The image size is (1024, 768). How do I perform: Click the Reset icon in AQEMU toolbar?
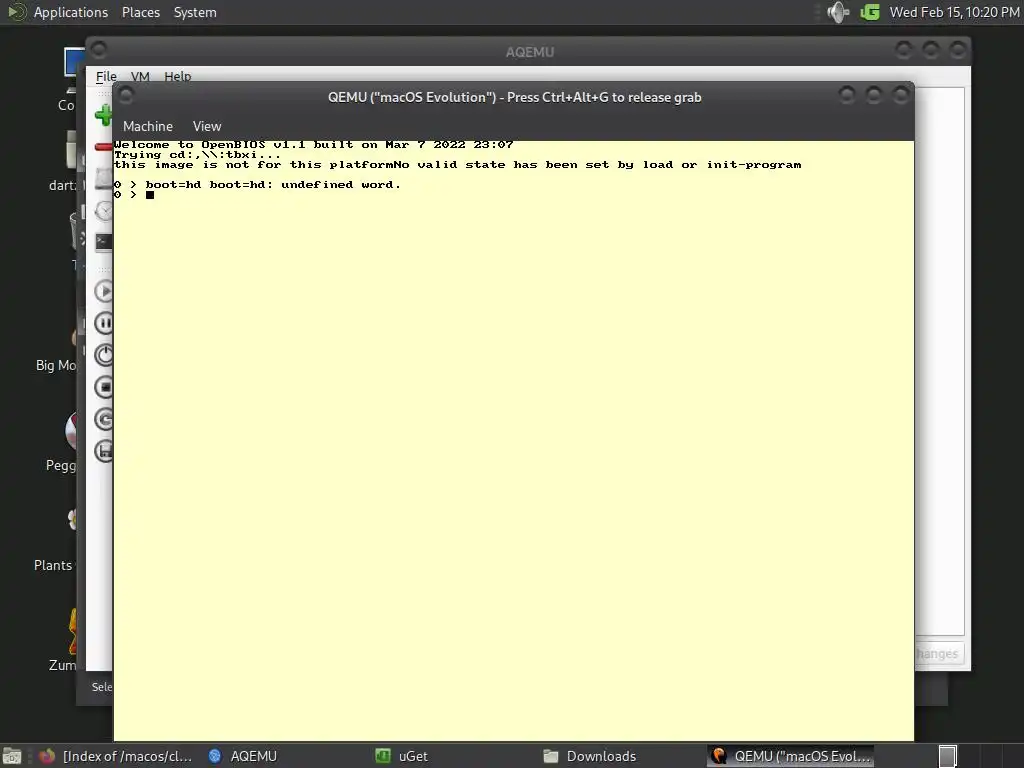pyautogui.click(x=104, y=419)
